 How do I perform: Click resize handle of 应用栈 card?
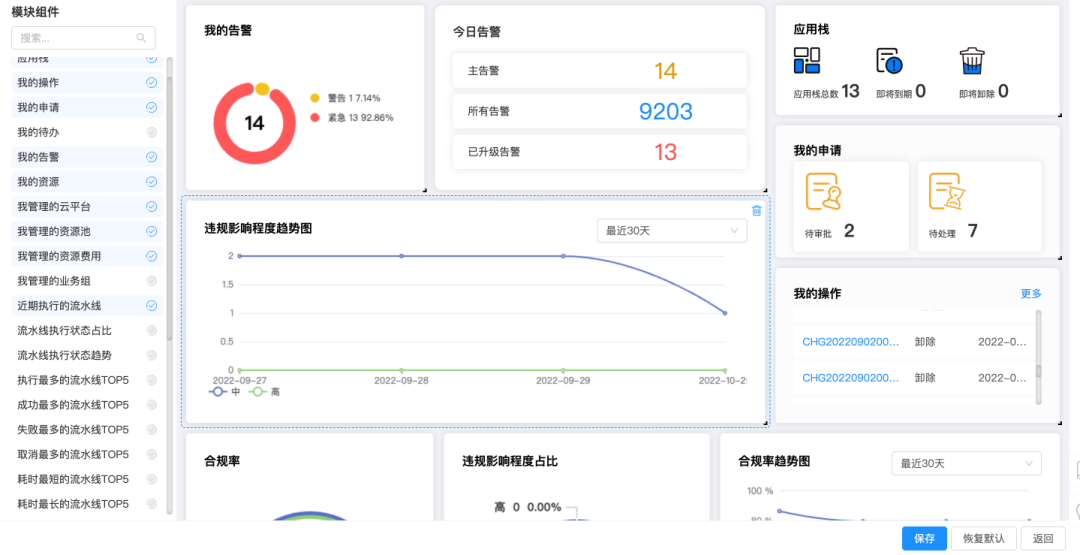1059,115
